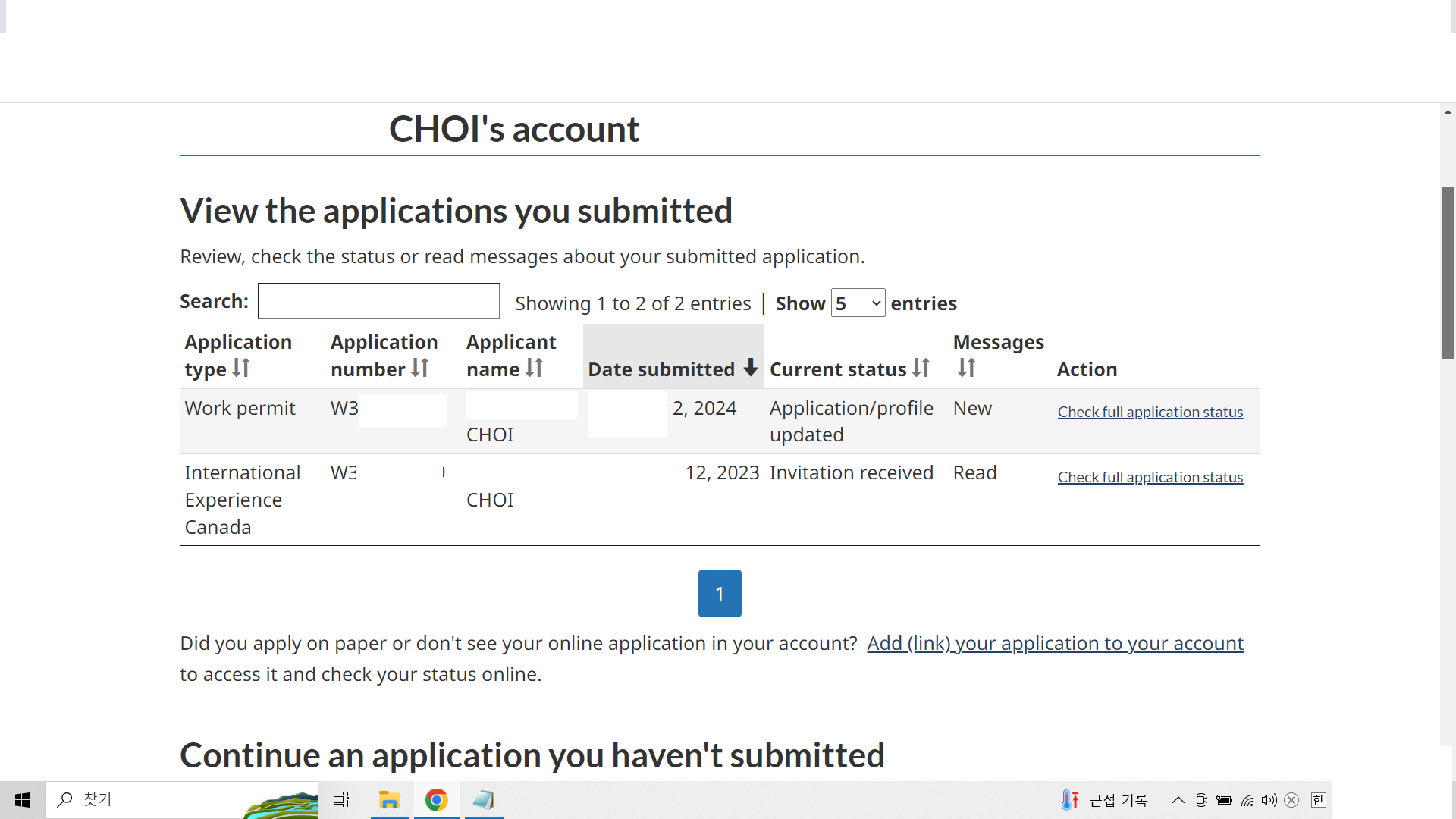Sort by Messages column arrows
Screen dimensions: 1456x819
click(x=966, y=368)
